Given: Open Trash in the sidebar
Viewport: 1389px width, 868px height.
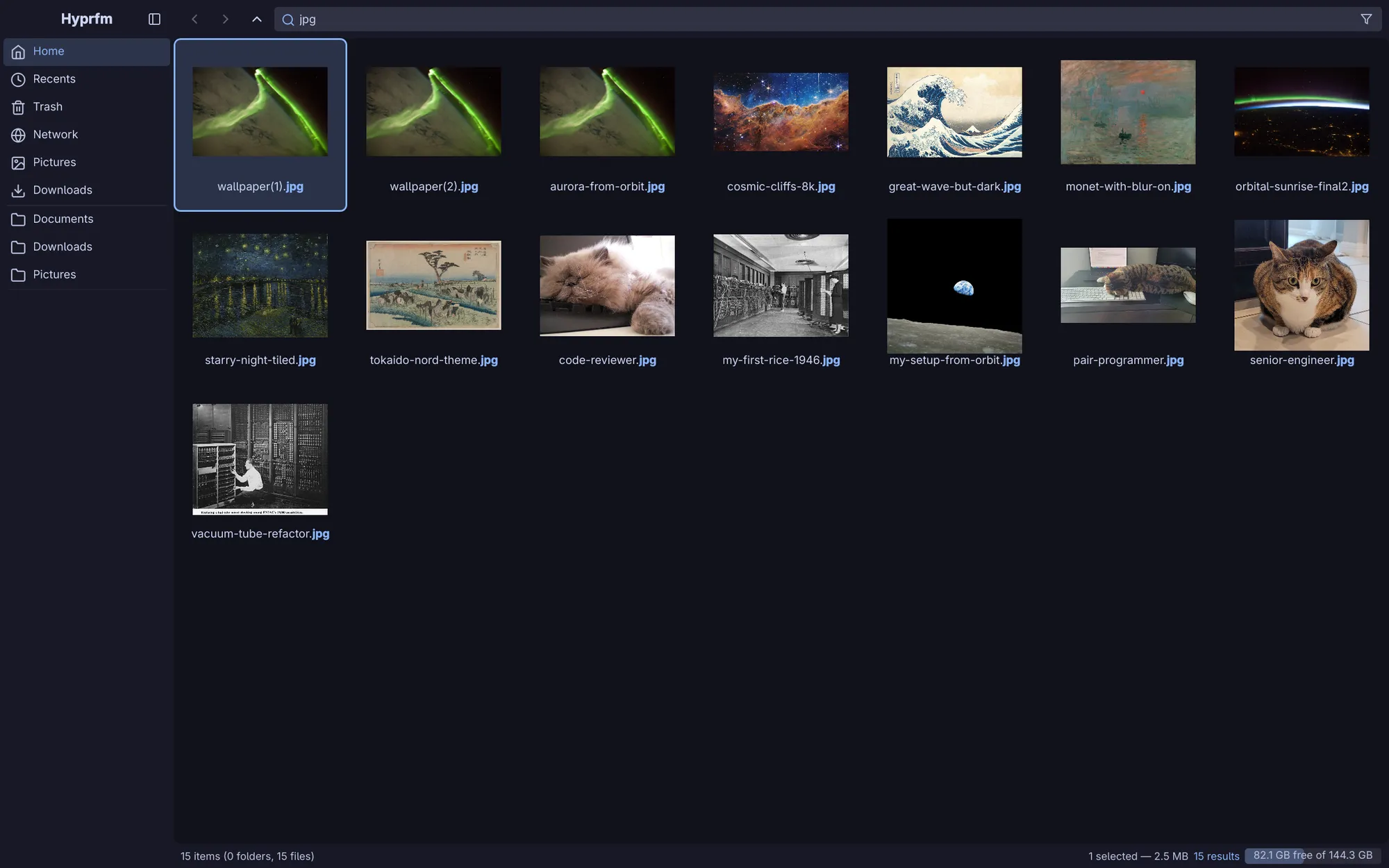Looking at the screenshot, I should [87, 108].
